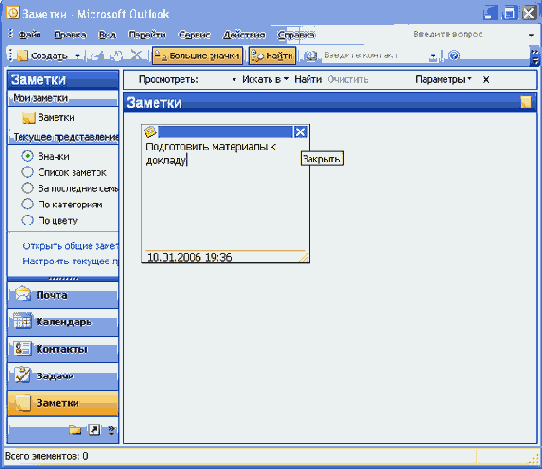
Task: Expand the contact search dropdown arrow
Action: coord(433,56)
